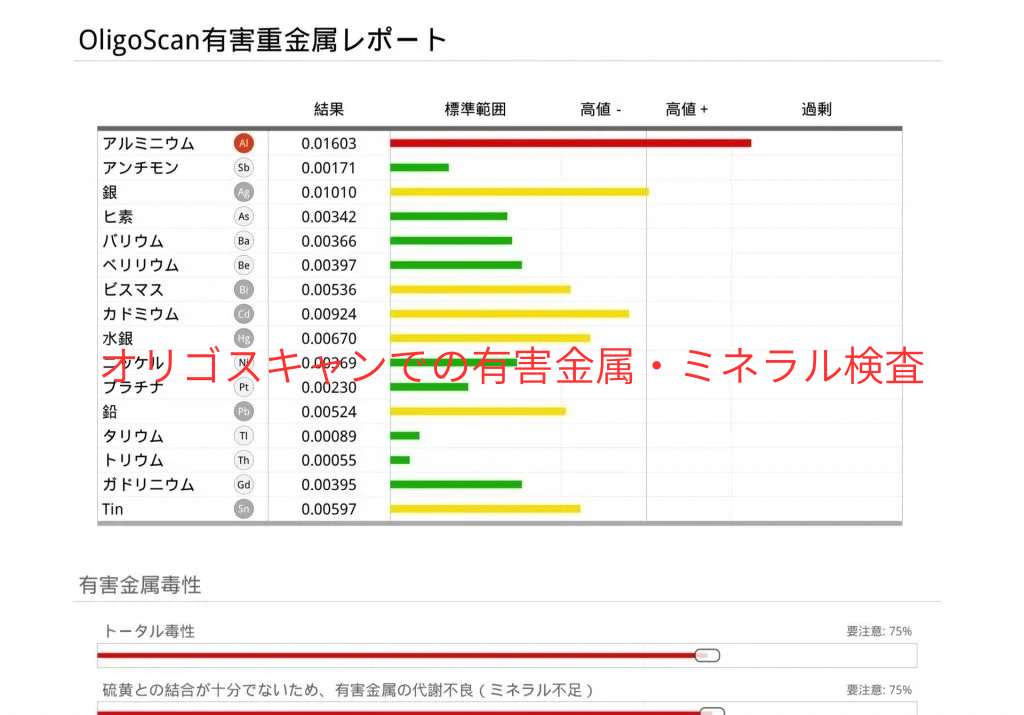Image resolution: width=1024 pixels, height=715 pixels.
Task: Click the beryllium result value 0.00397
Action: click(328, 265)
